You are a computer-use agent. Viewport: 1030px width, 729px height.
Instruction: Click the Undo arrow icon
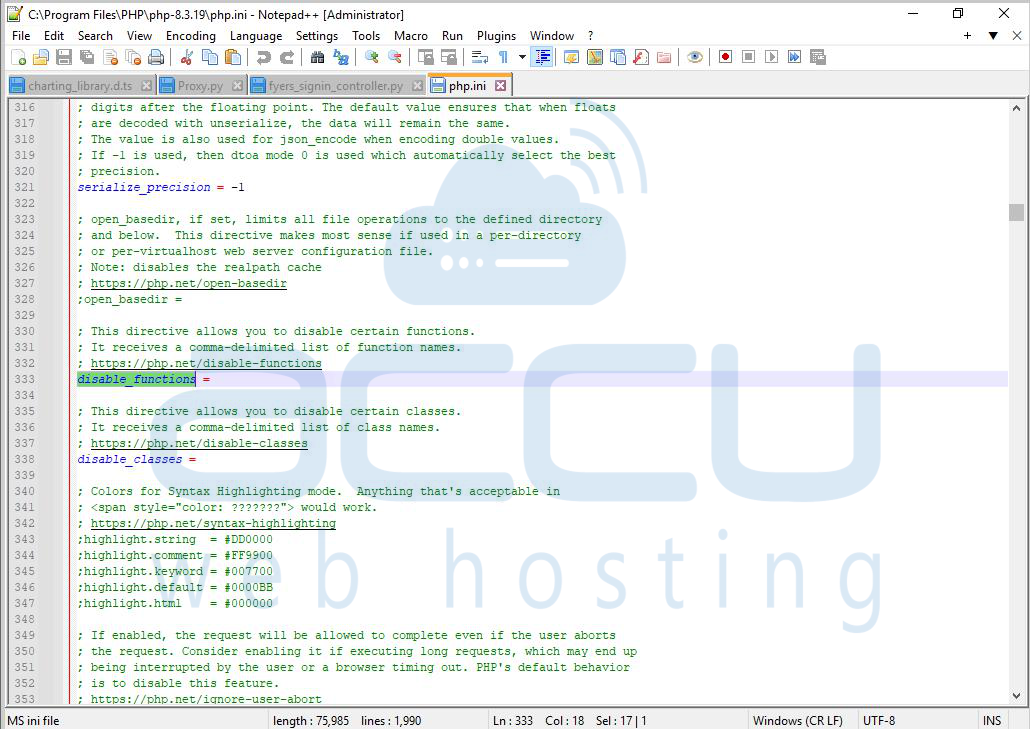[x=264, y=58]
